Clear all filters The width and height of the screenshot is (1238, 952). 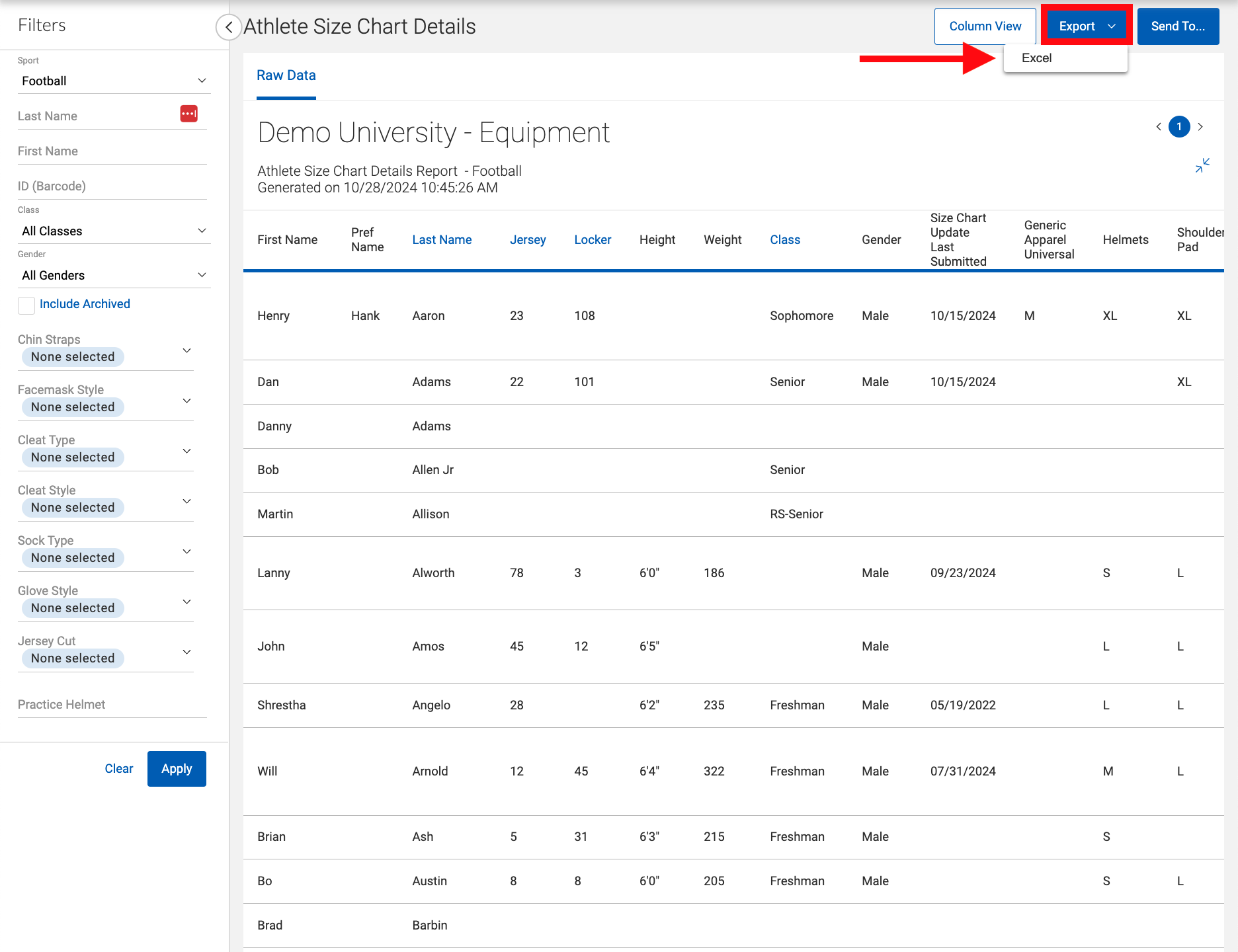119,769
